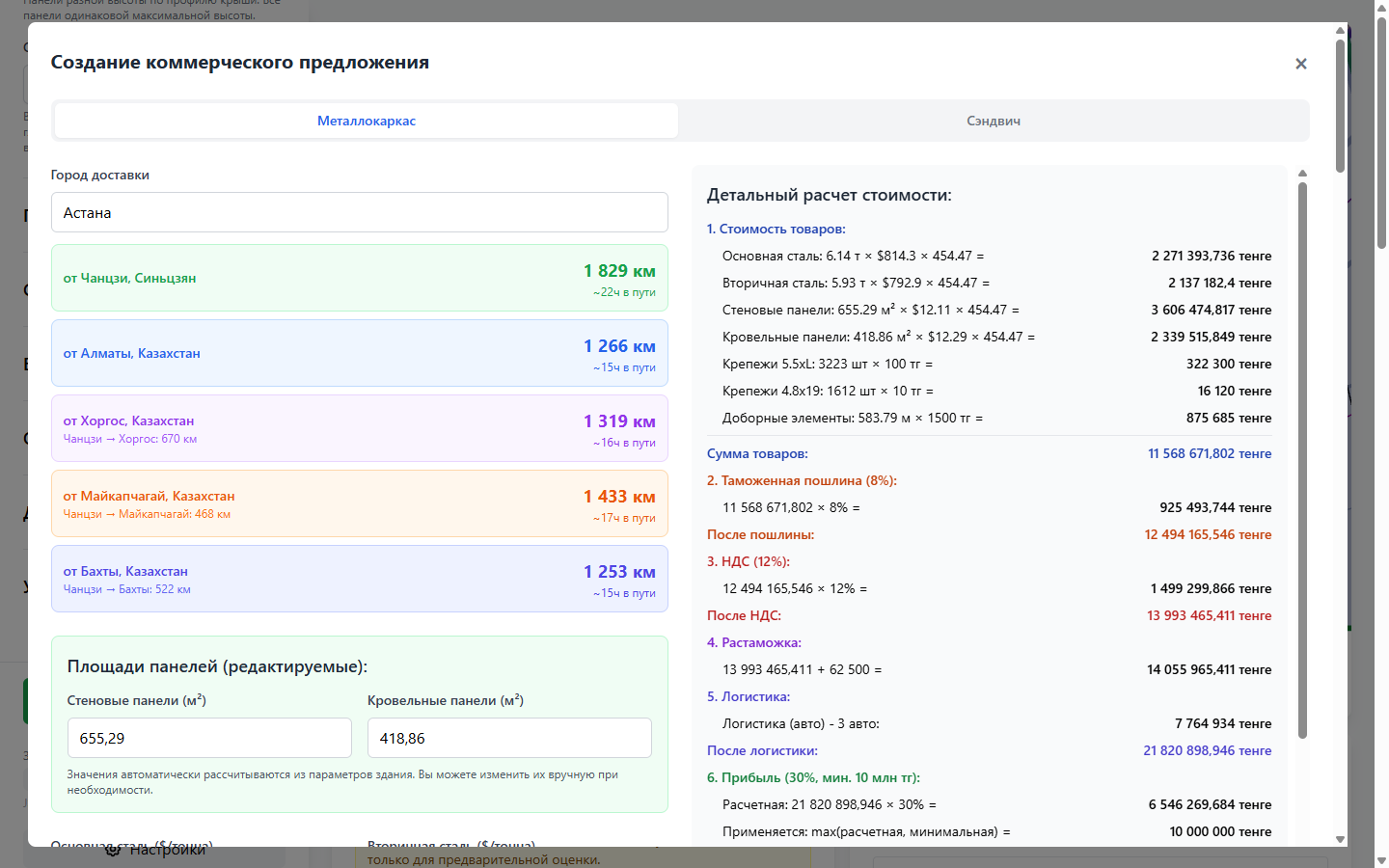1389x868 pixels.
Task: Switch to the Сэндвич tab
Action: tap(994, 121)
